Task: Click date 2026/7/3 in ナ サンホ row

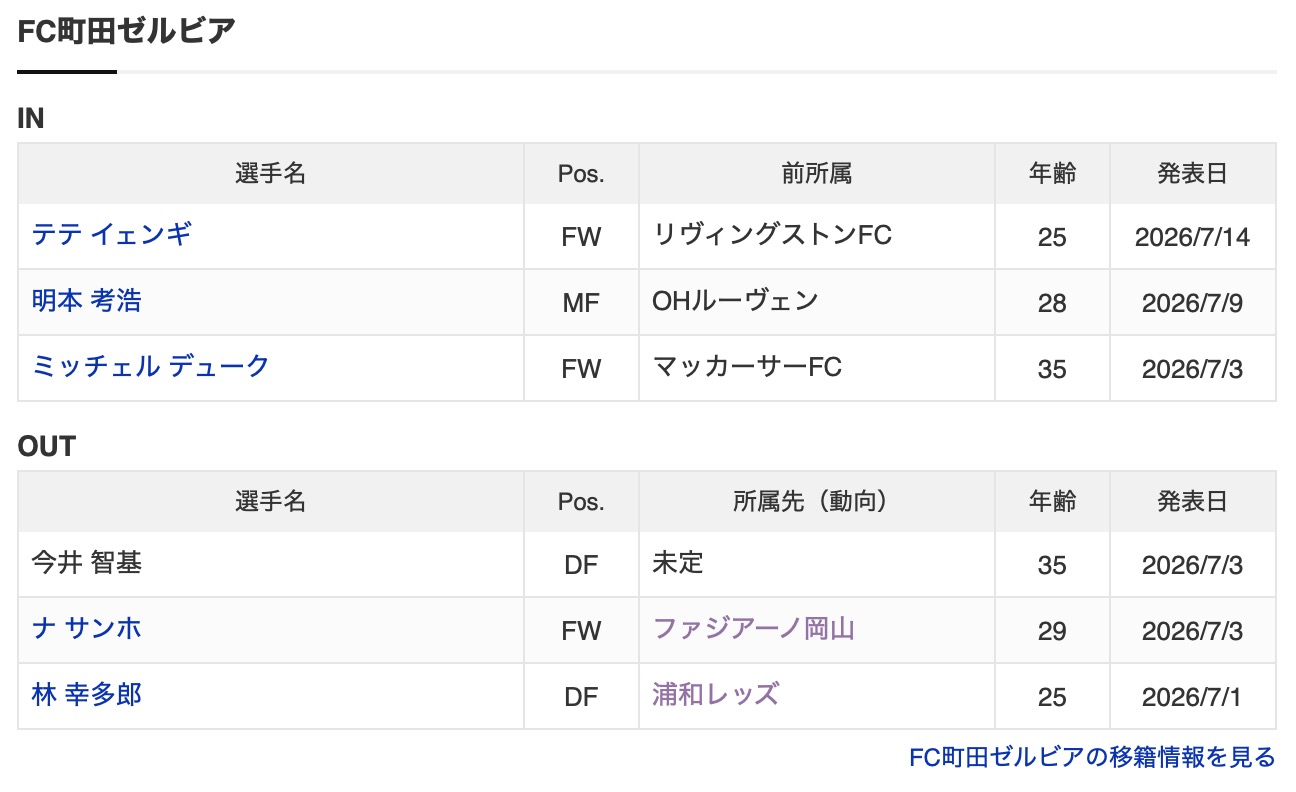Action: point(1193,632)
